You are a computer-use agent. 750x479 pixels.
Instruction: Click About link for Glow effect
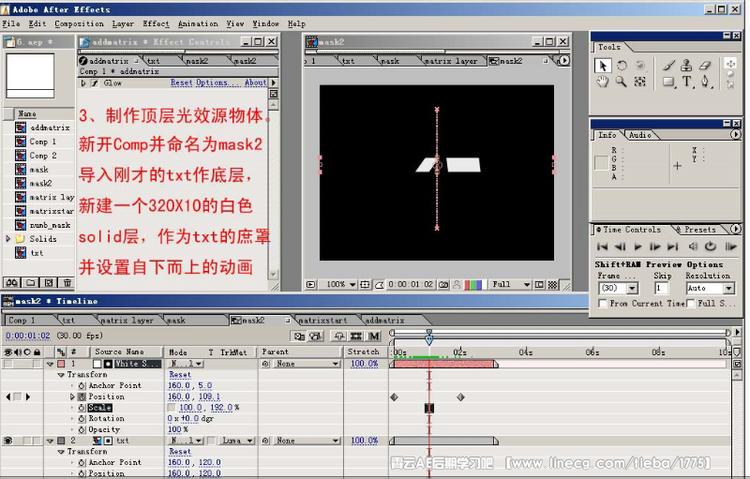tap(255, 83)
